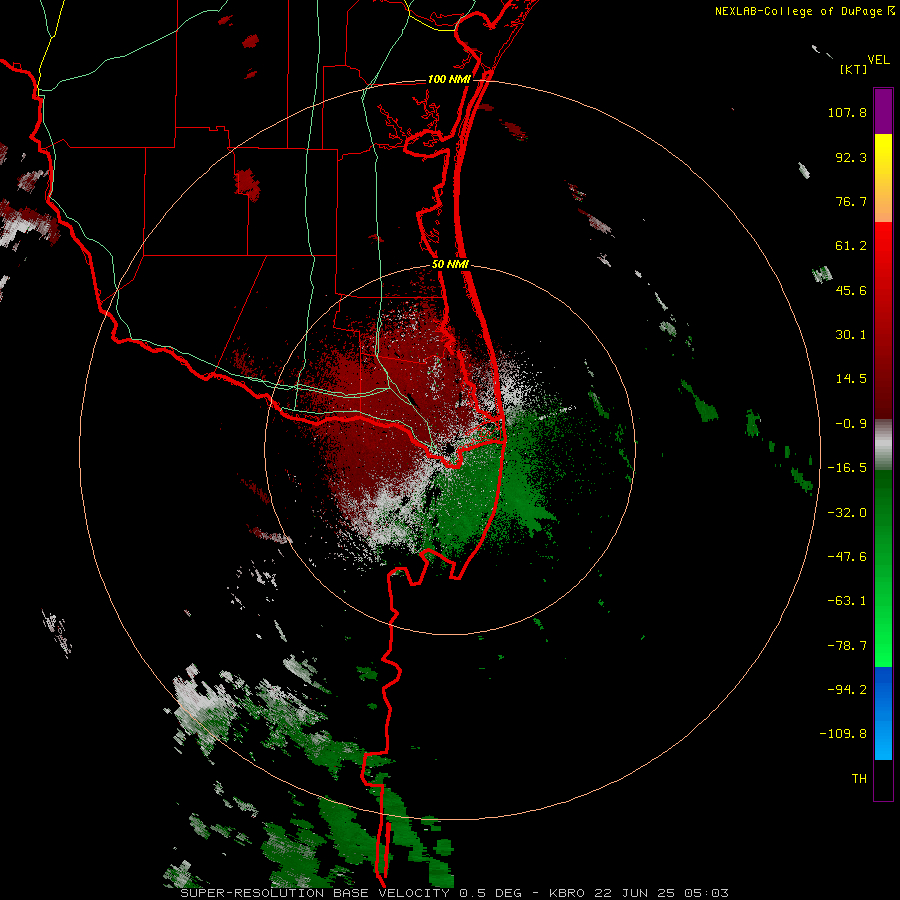This screenshot has height=900, width=900.
Task: Click the -47.6 value on the velocity scale
Action: click(x=847, y=557)
